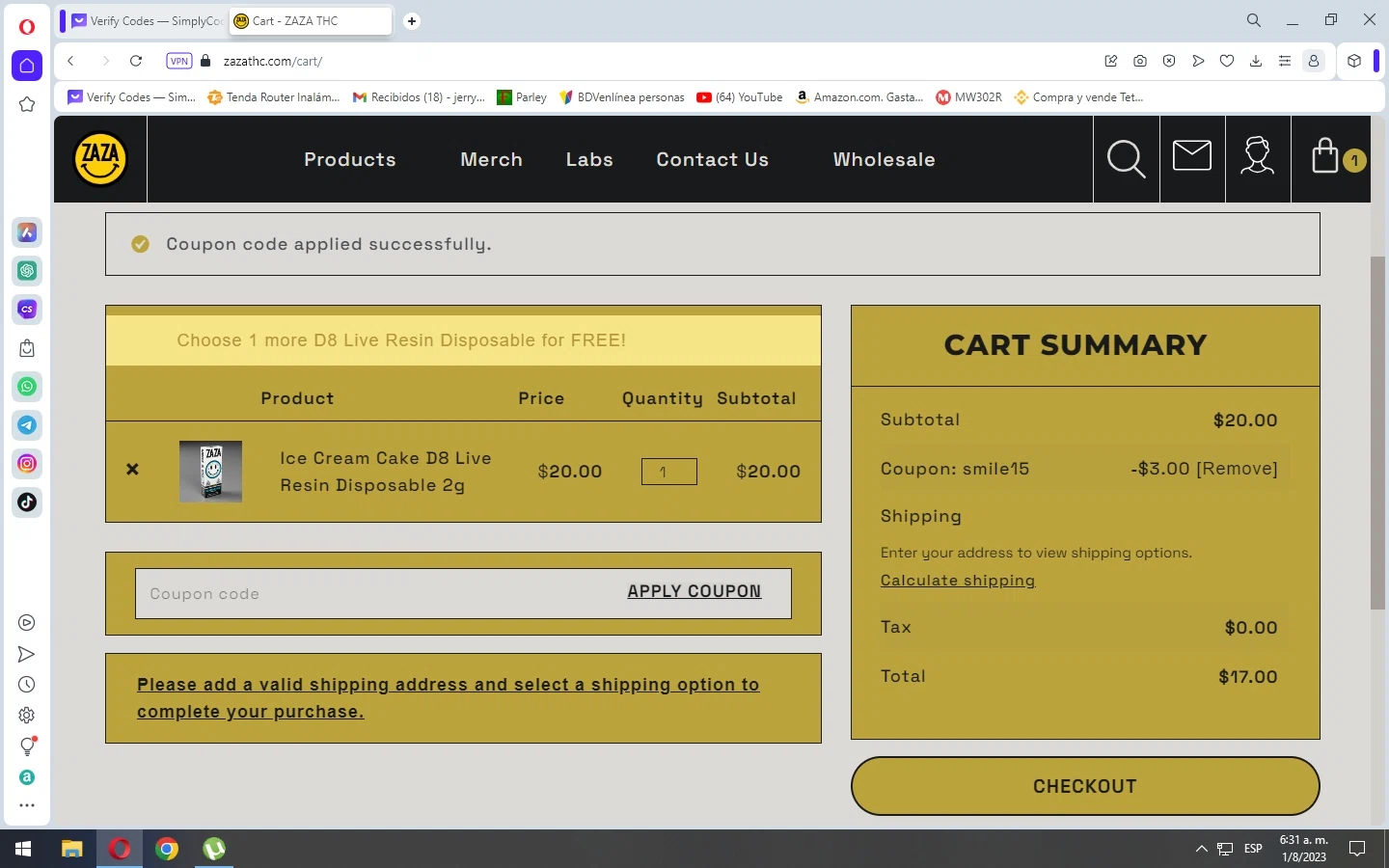Open the Windows Start menu
The height and width of the screenshot is (868, 1389).
click(x=23, y=849)
